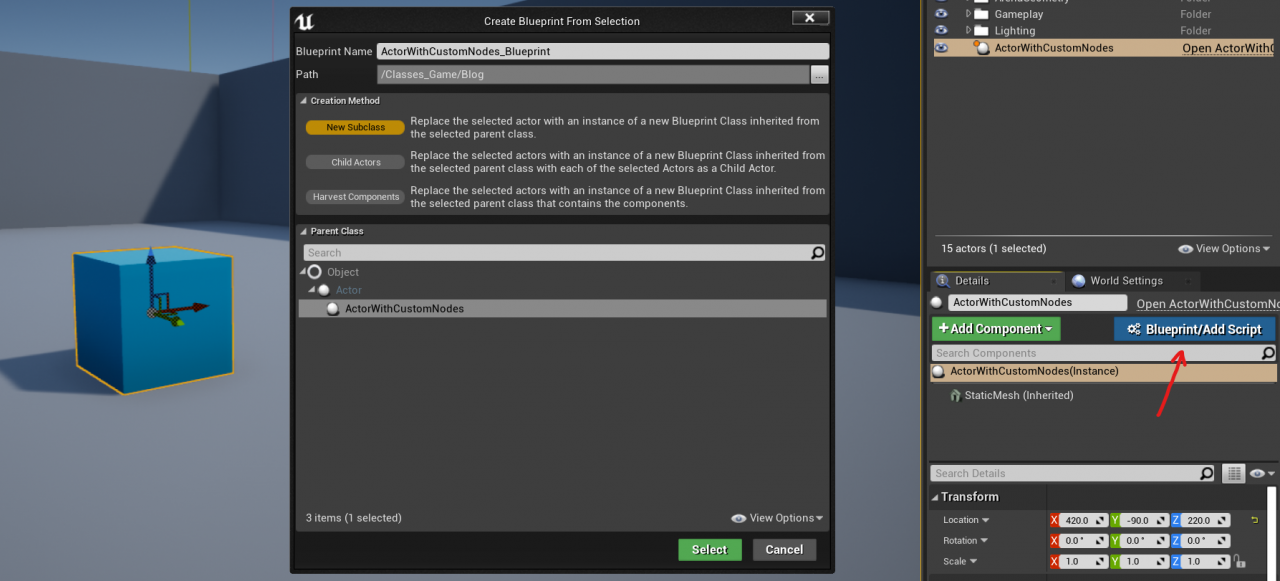
Task: Click the Search Components magnifier icon
Action: click(1267, 353)
